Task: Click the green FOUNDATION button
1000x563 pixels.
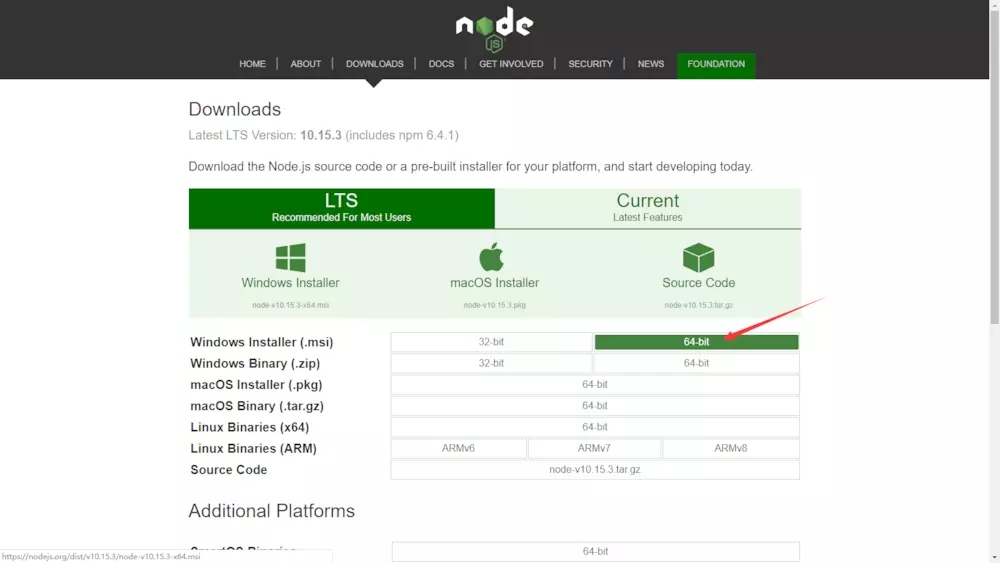Action: click(716, 65)
